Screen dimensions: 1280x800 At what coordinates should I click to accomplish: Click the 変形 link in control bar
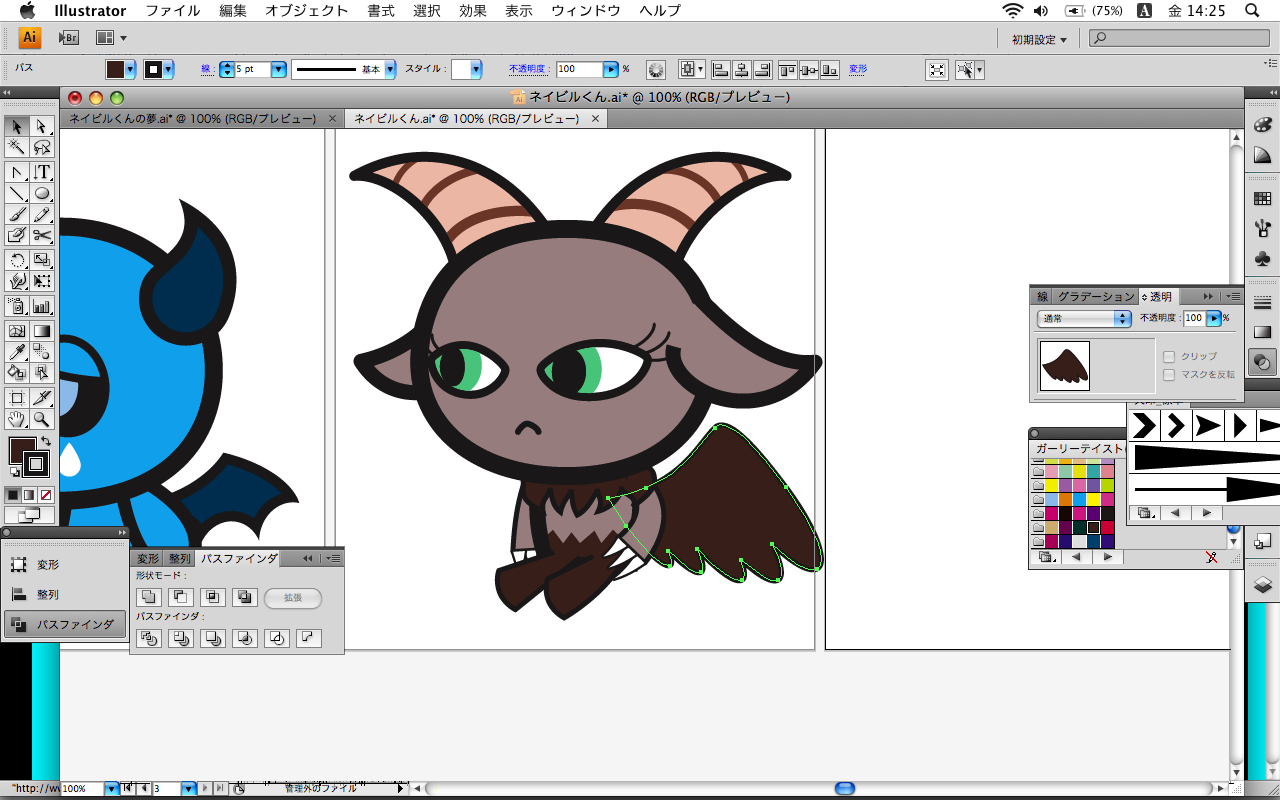[858, 70]
